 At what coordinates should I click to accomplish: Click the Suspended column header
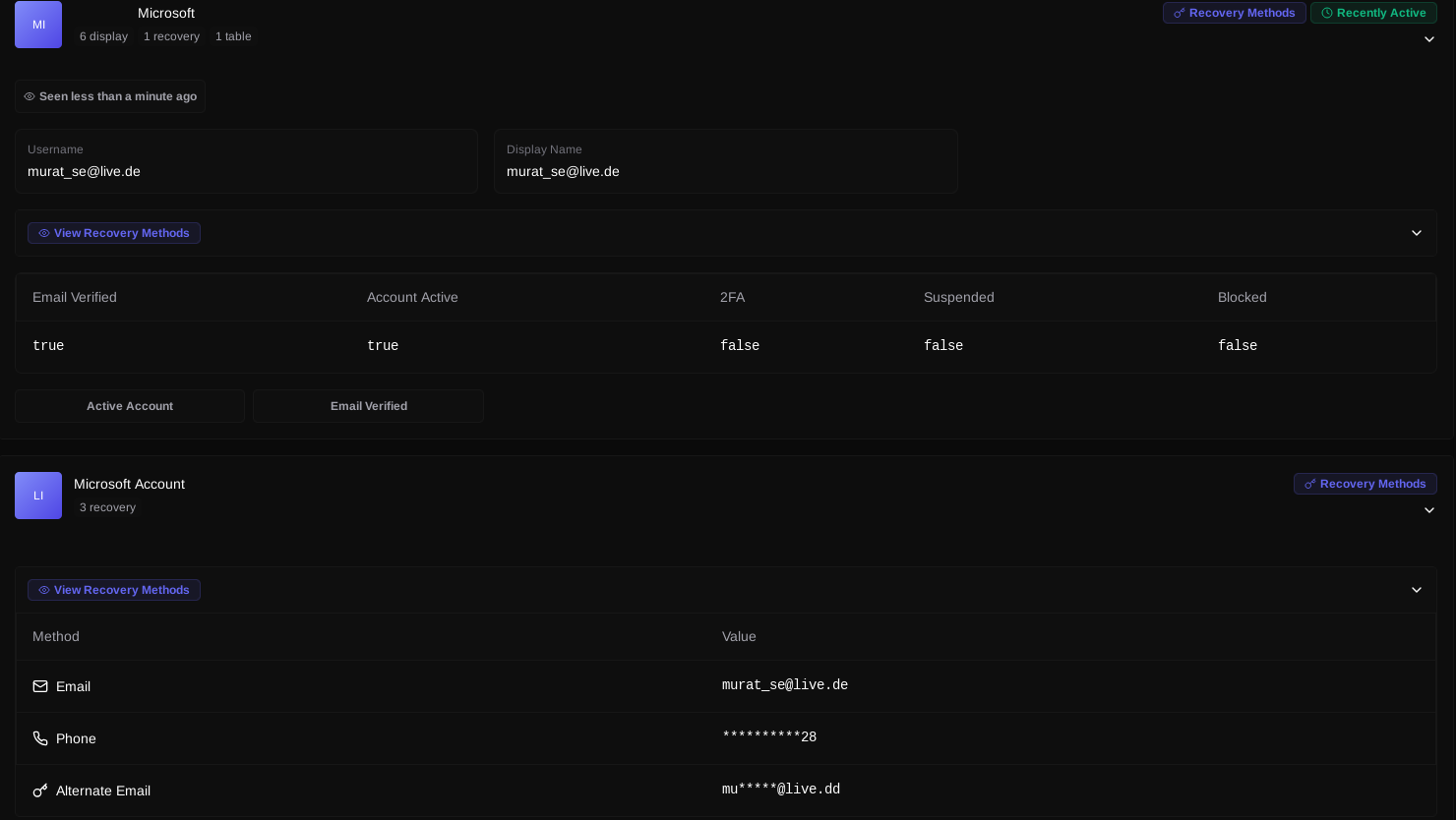(959, 297)
